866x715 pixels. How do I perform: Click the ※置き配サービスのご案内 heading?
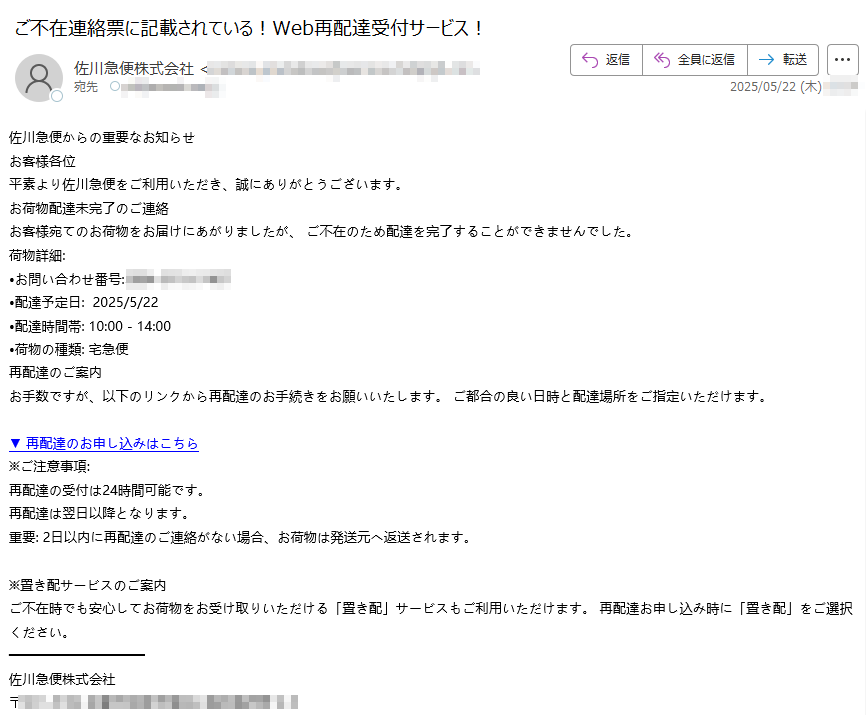coord(87,585)
